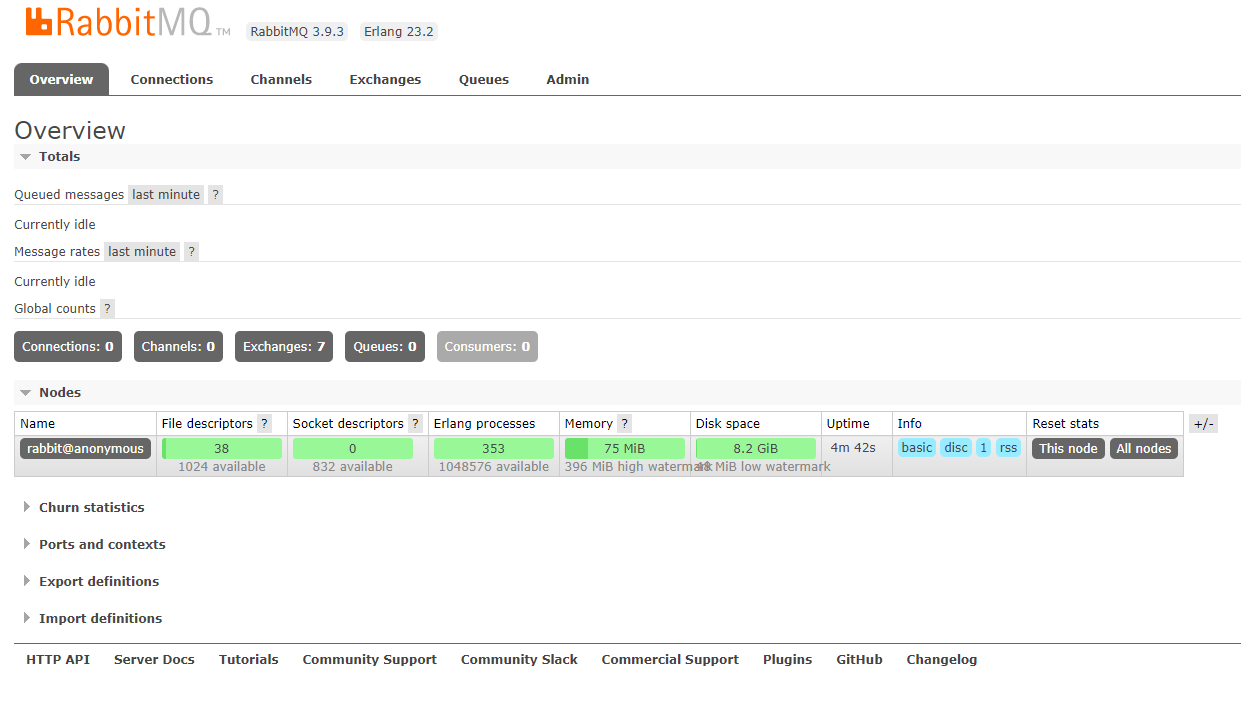The height and width of the screenshot is (717, 1241).
Task: Click the Reset stats column header
Action: pyautogui.click(x=1066, y=424)
